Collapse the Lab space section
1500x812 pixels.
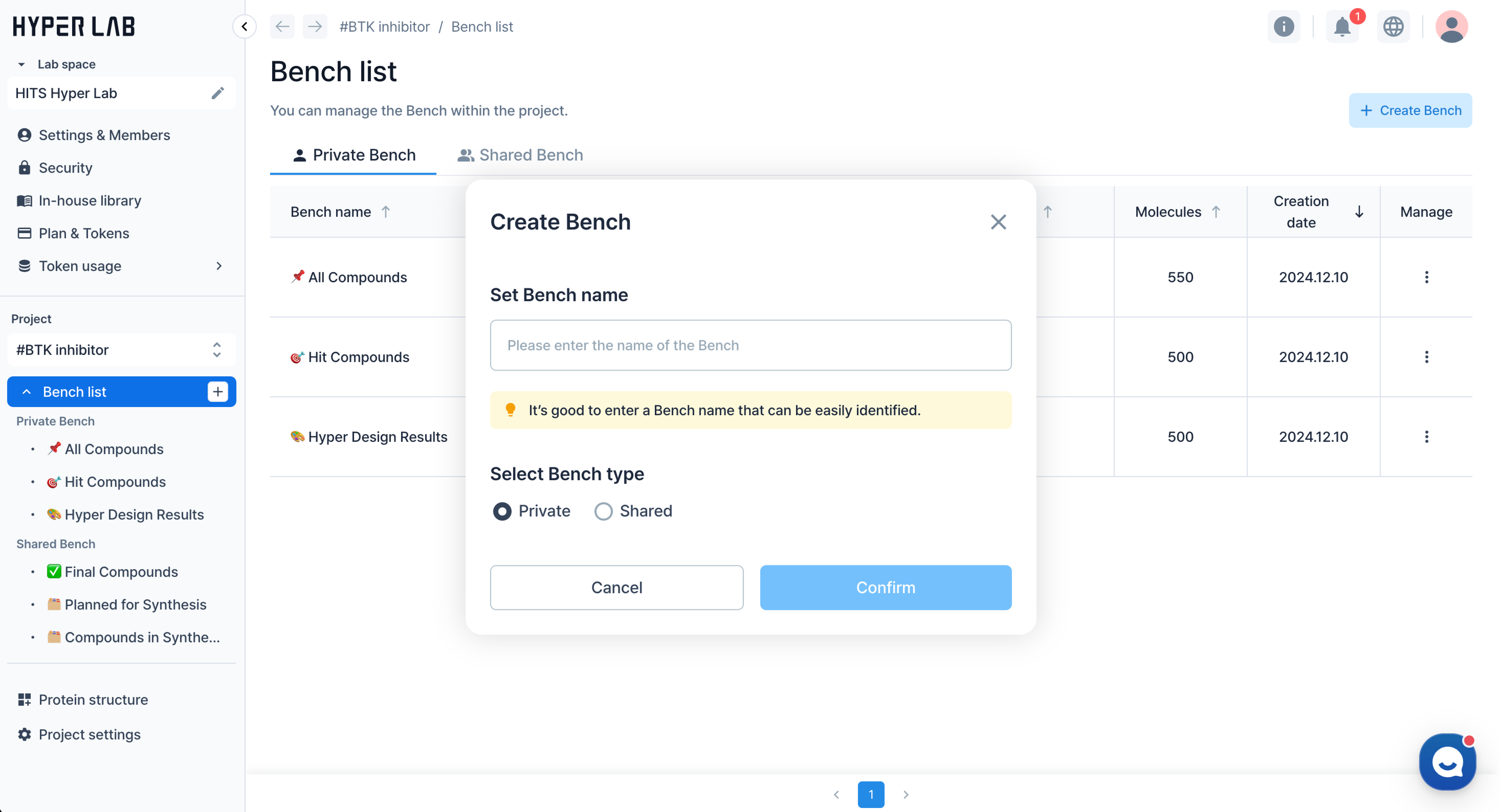[x=22, y=64]
